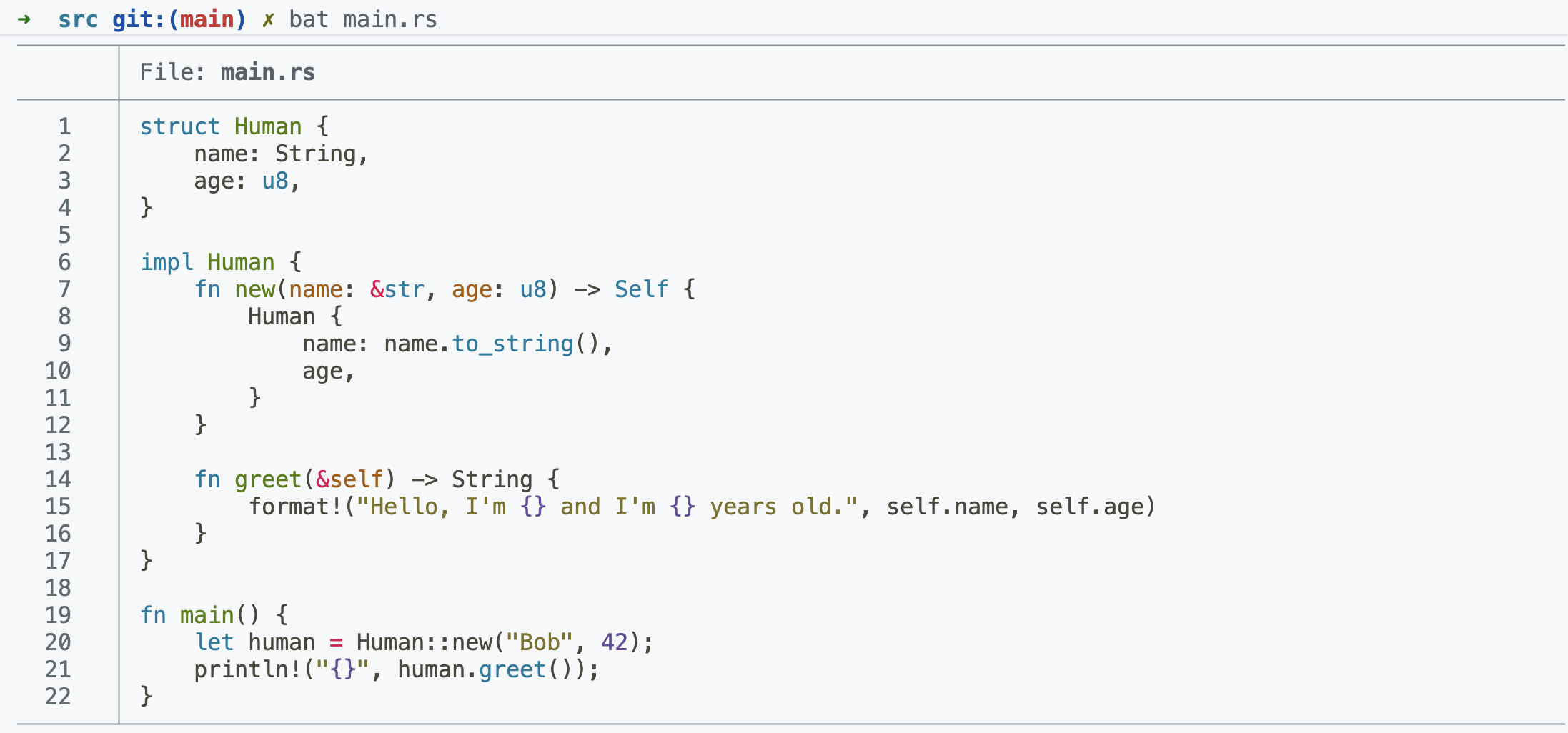The width and height of the screenshot is (1568, 733).
Task: Click the 'src' directory name in prompt
Action: (x=78, y=19)
